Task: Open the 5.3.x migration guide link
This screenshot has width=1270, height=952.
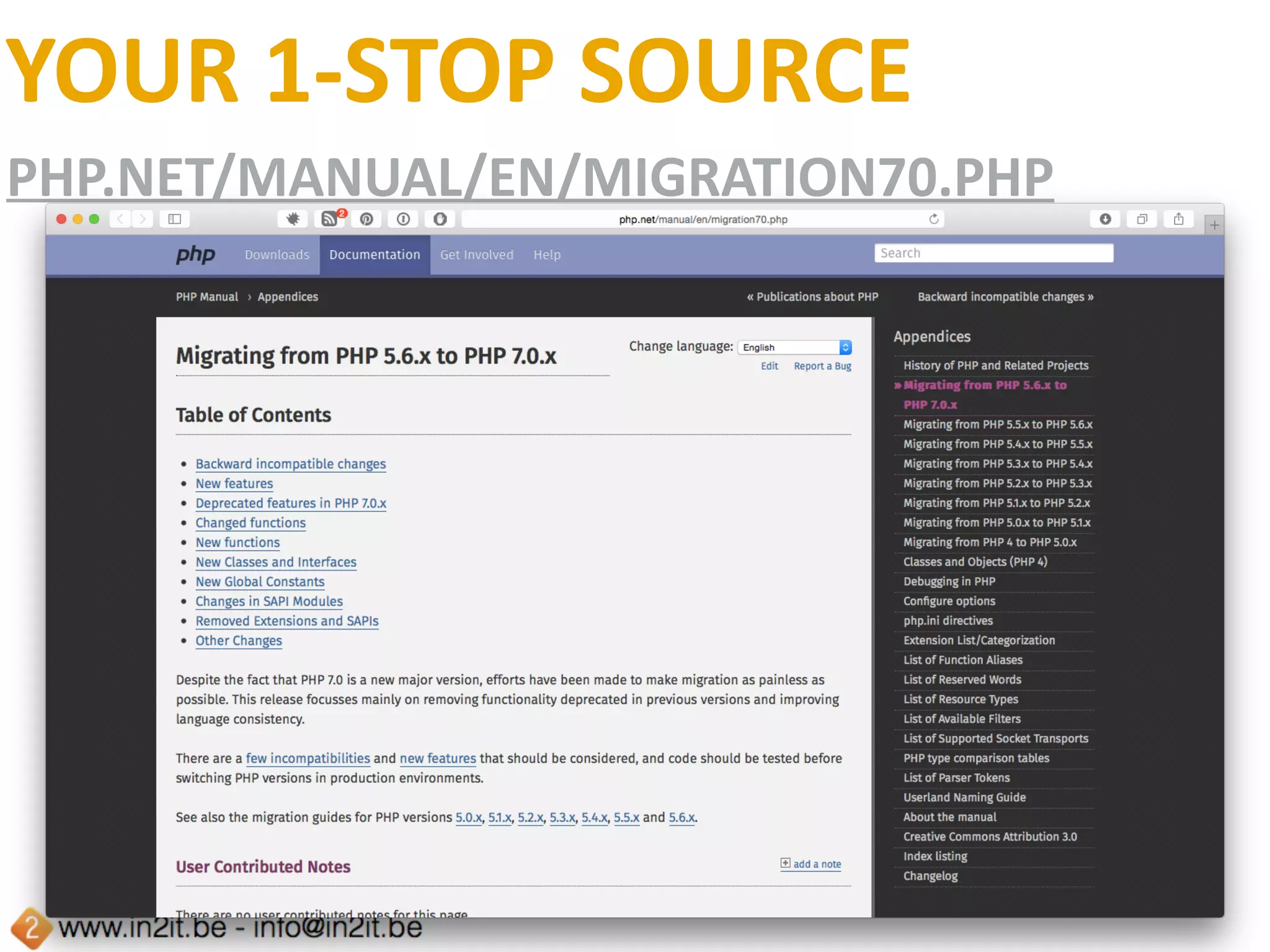Action: click(x=562, y=818)
